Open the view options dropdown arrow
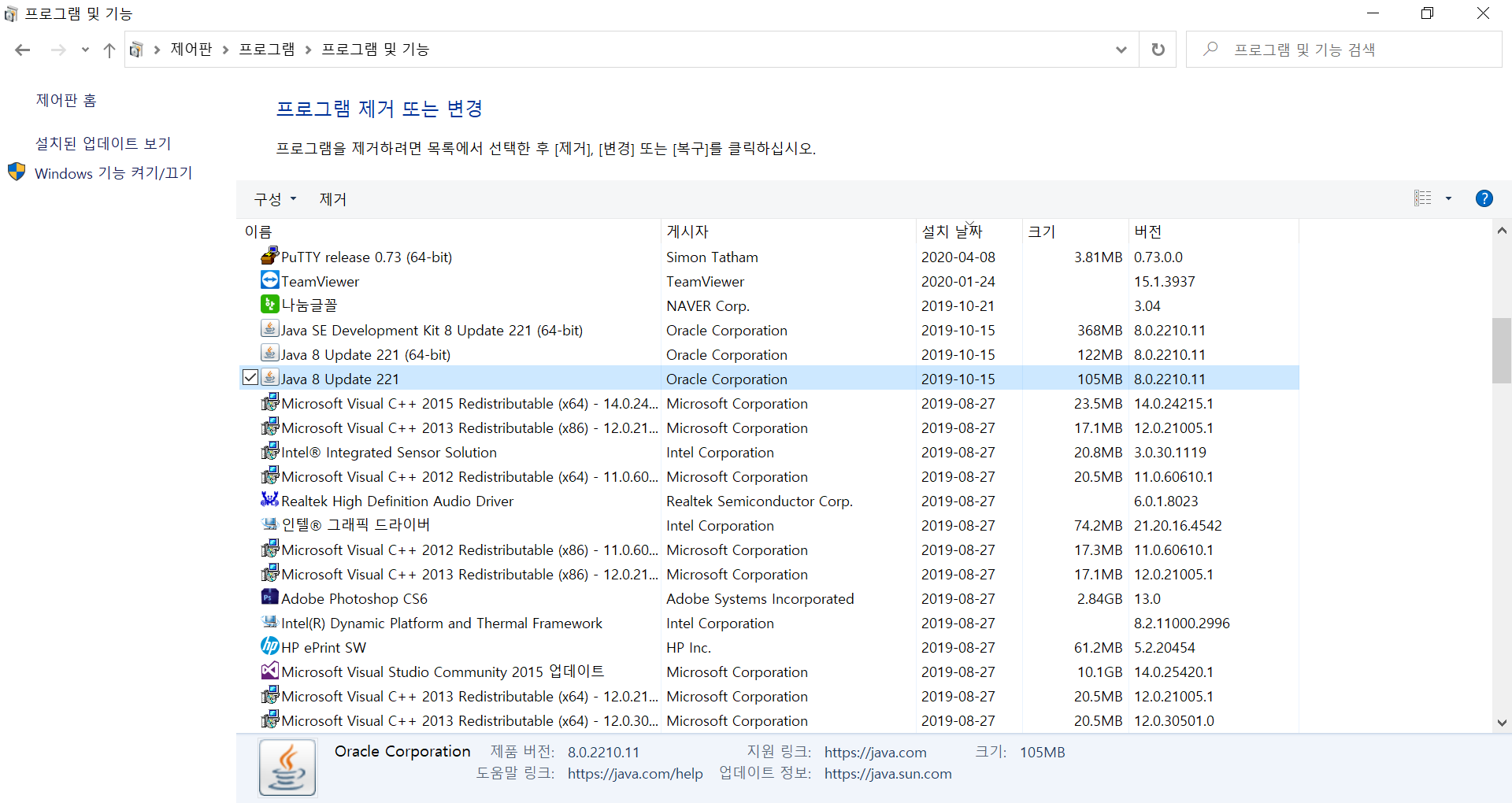 pyautogui.click(x=1448, y=198)
